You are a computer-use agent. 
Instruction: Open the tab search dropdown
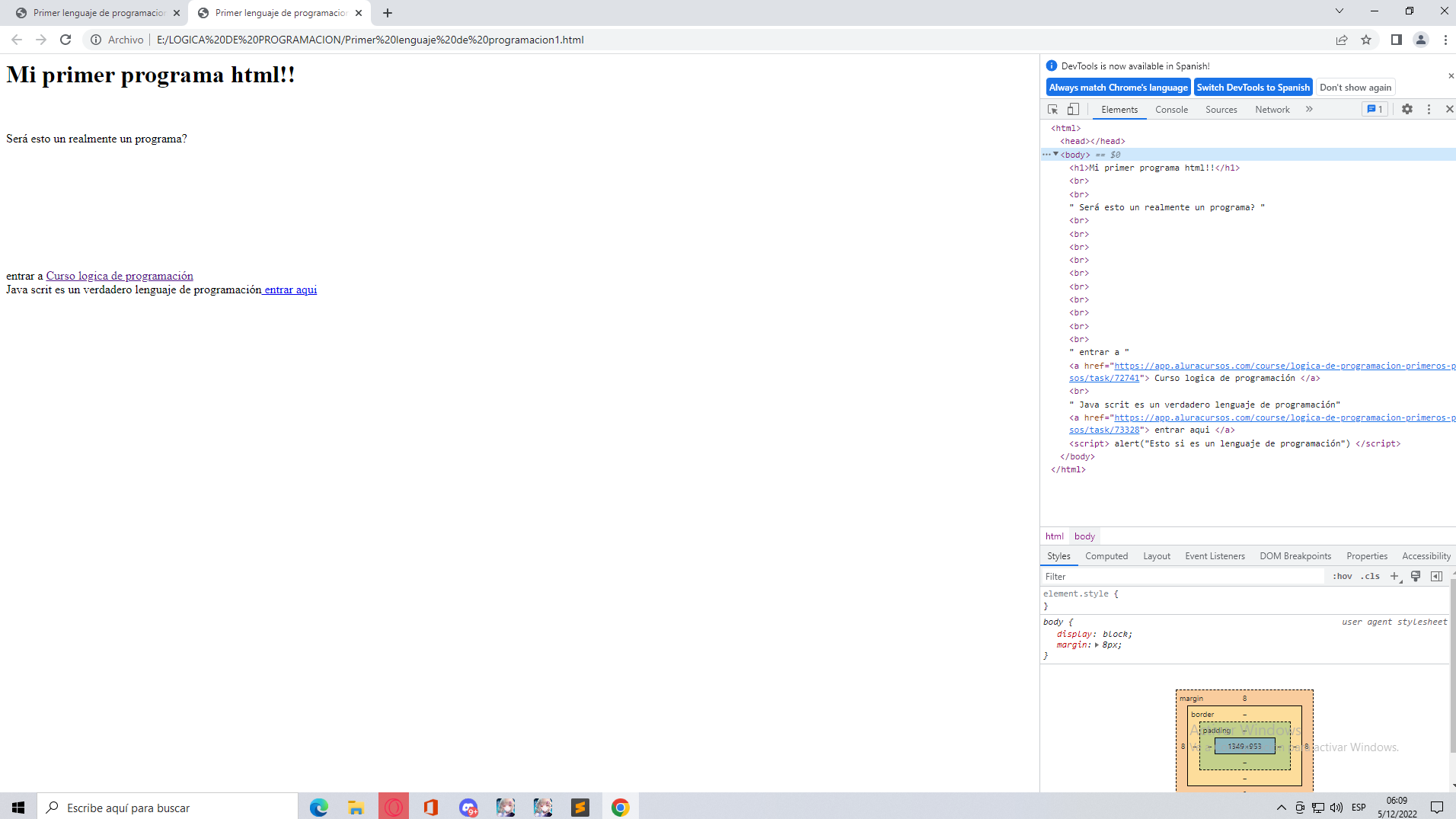pos(1339,11)
